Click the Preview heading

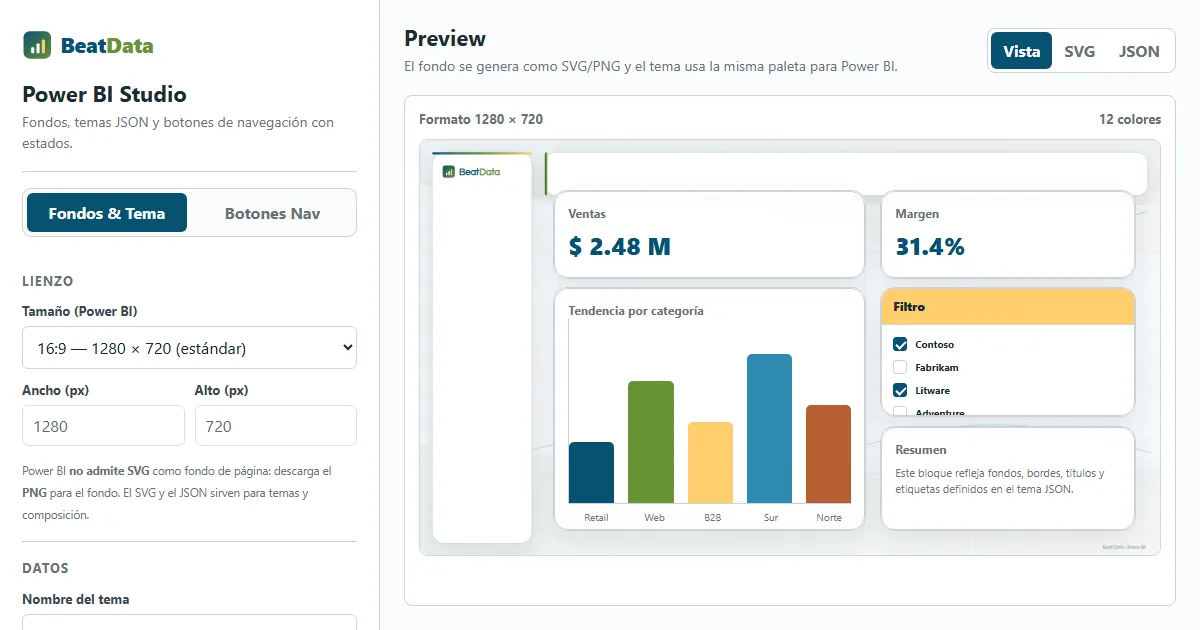click(x=445, y=38)
